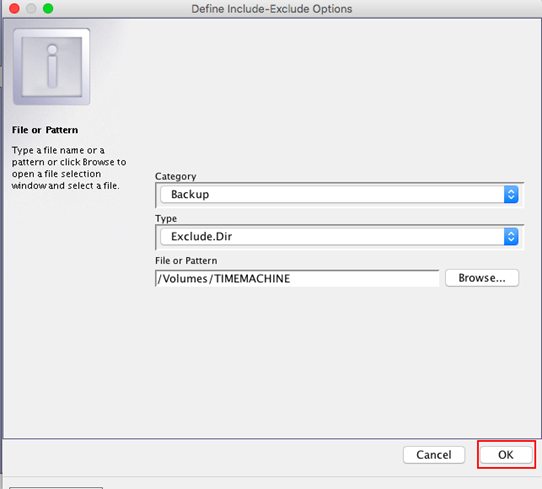Click the Define Include-Exclude Options title bar
The image size is (542, 489).
(272, 9)
